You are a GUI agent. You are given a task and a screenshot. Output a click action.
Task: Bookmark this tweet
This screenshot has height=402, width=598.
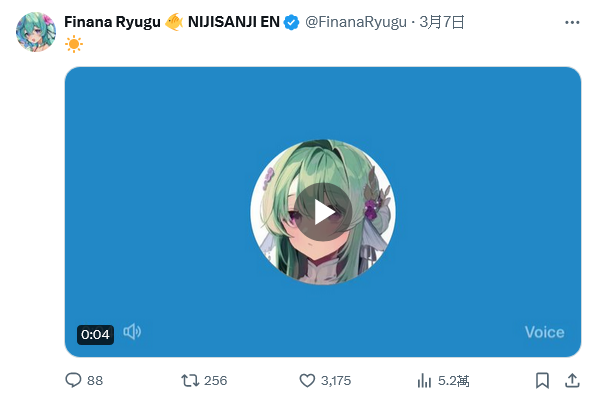pos(542,380)
